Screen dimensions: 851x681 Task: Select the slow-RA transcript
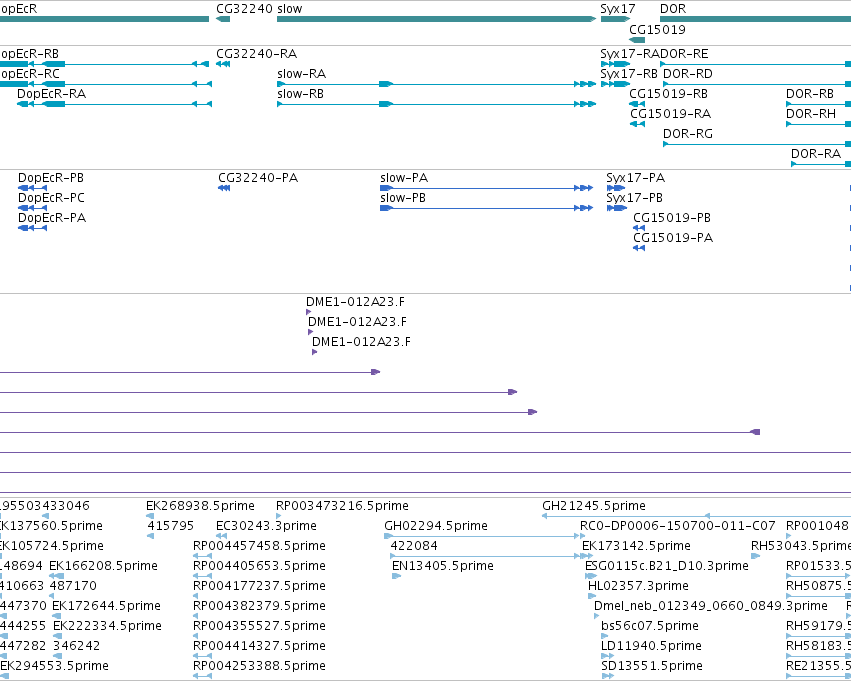[x=301, y=74]
